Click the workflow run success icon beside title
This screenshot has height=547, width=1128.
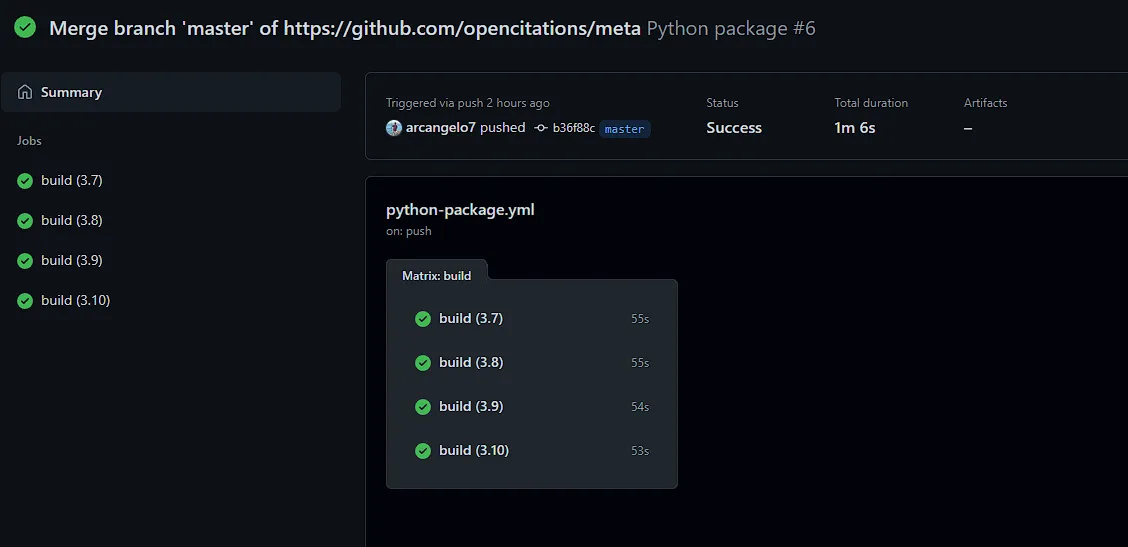pyautogui.click(x=25, y=28)
